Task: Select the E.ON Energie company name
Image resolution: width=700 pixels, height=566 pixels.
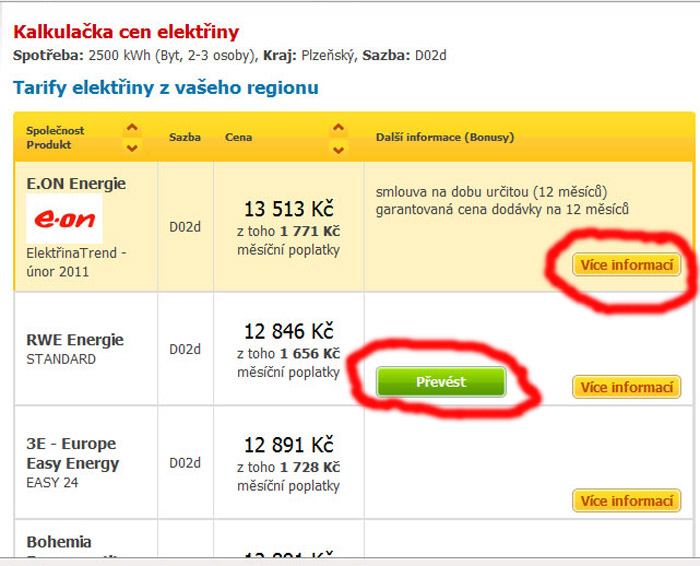Action: click(x=76, y=183)
